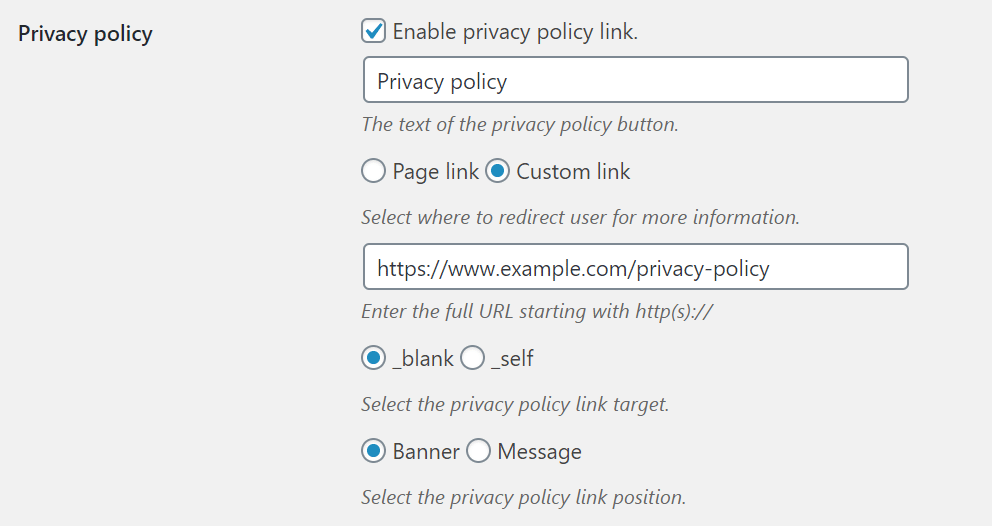Click the bold Privacy policy section heading
The width and height of the screenshot is (992, 526).
pyautogui.click(x=85, y=34)
